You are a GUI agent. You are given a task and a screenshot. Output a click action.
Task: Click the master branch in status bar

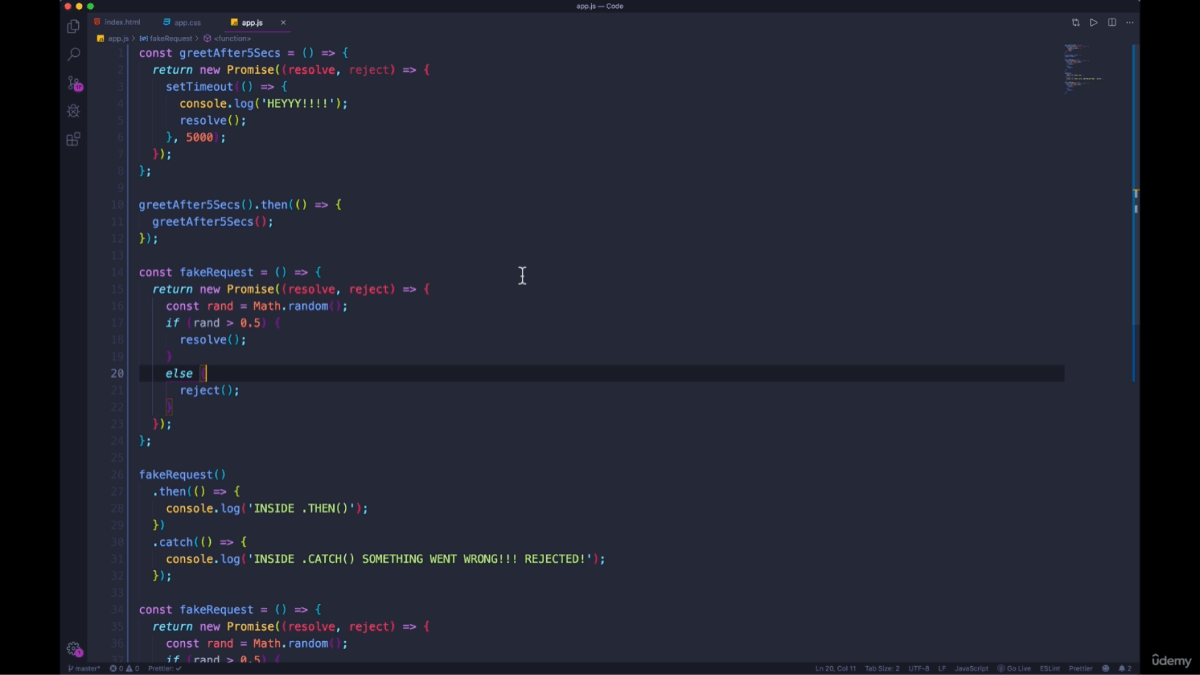(x=84, y=668)
